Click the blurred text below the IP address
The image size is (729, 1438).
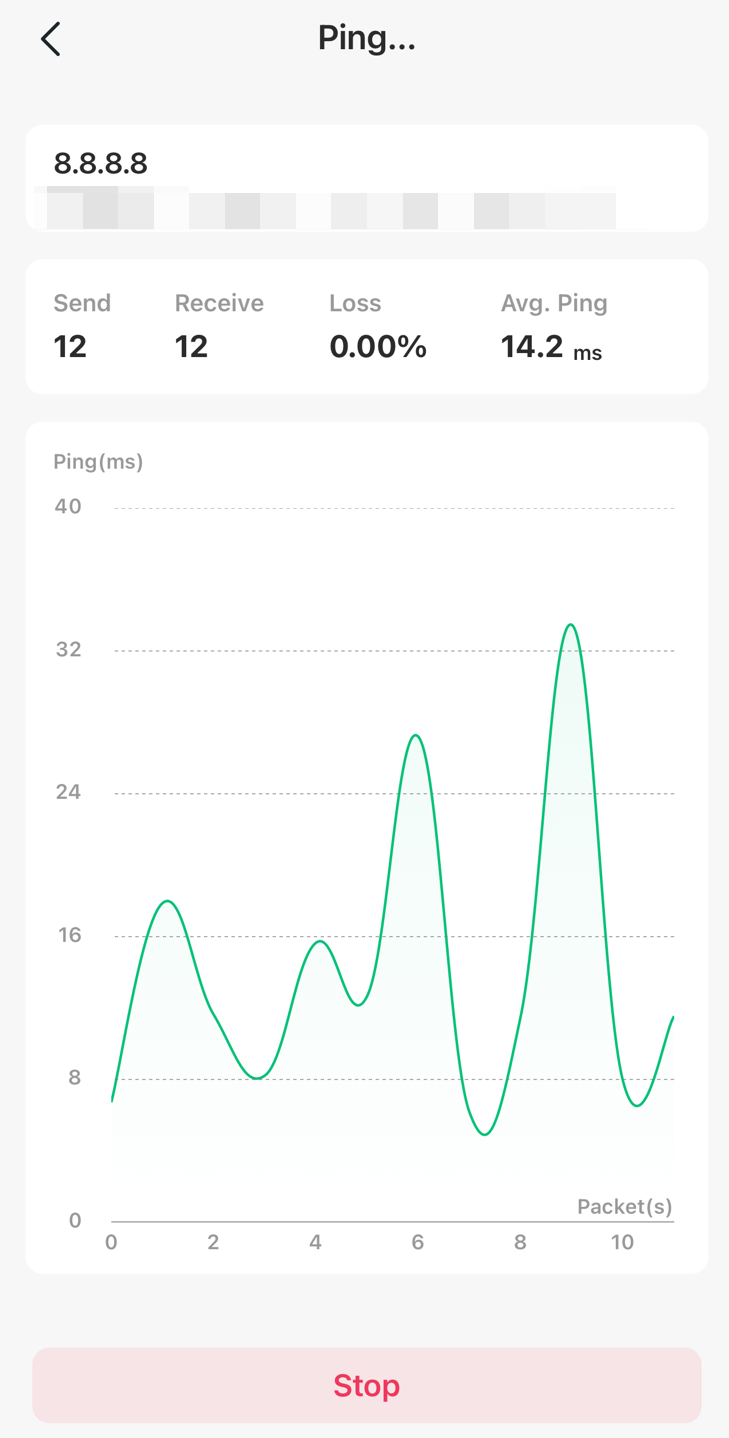[325, 210]
